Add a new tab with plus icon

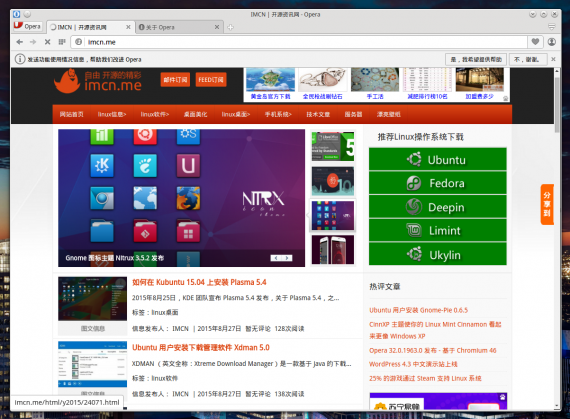coord(230,27)
